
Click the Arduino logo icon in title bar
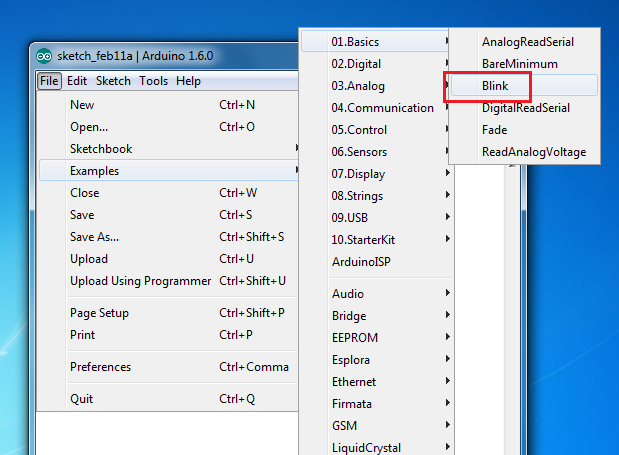click(44, 56)
